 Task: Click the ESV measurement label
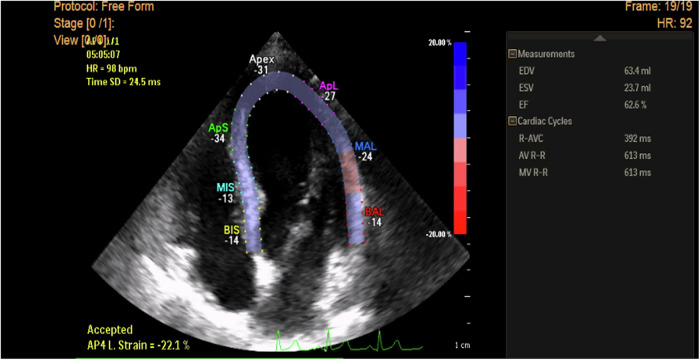coord(526,88)
